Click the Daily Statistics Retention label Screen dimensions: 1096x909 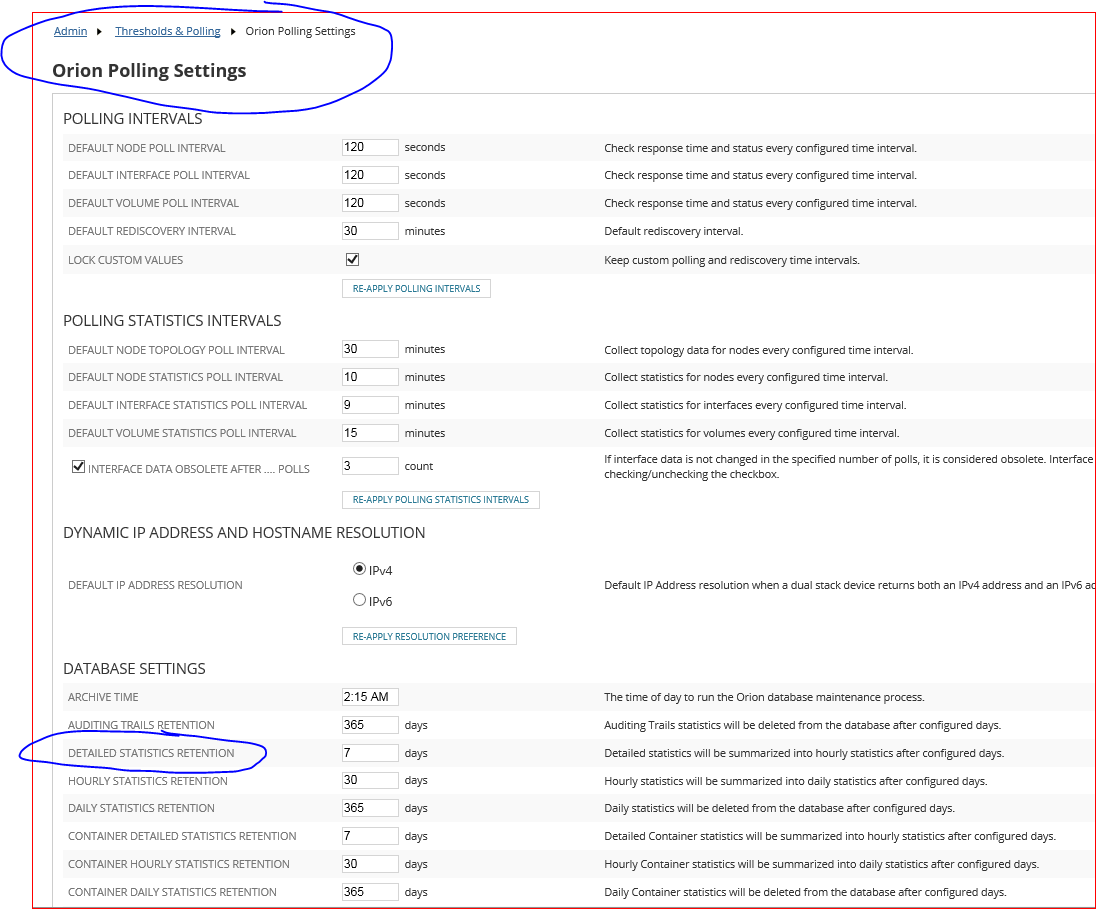click(141, 808)
